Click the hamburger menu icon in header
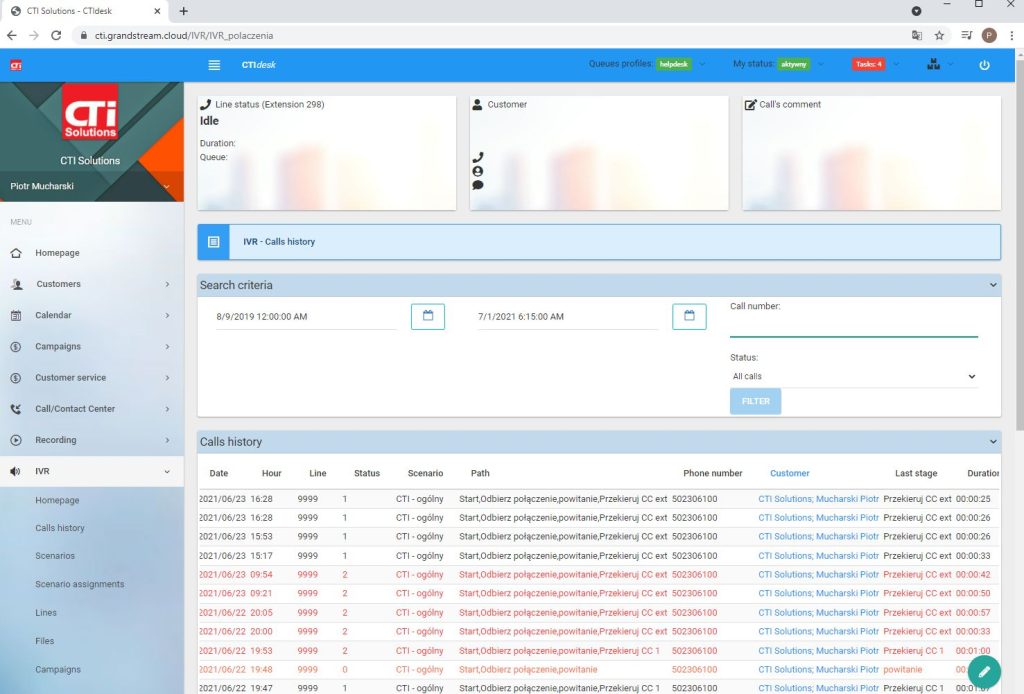This screenshot has width=1024, height=694. (214, 65)
